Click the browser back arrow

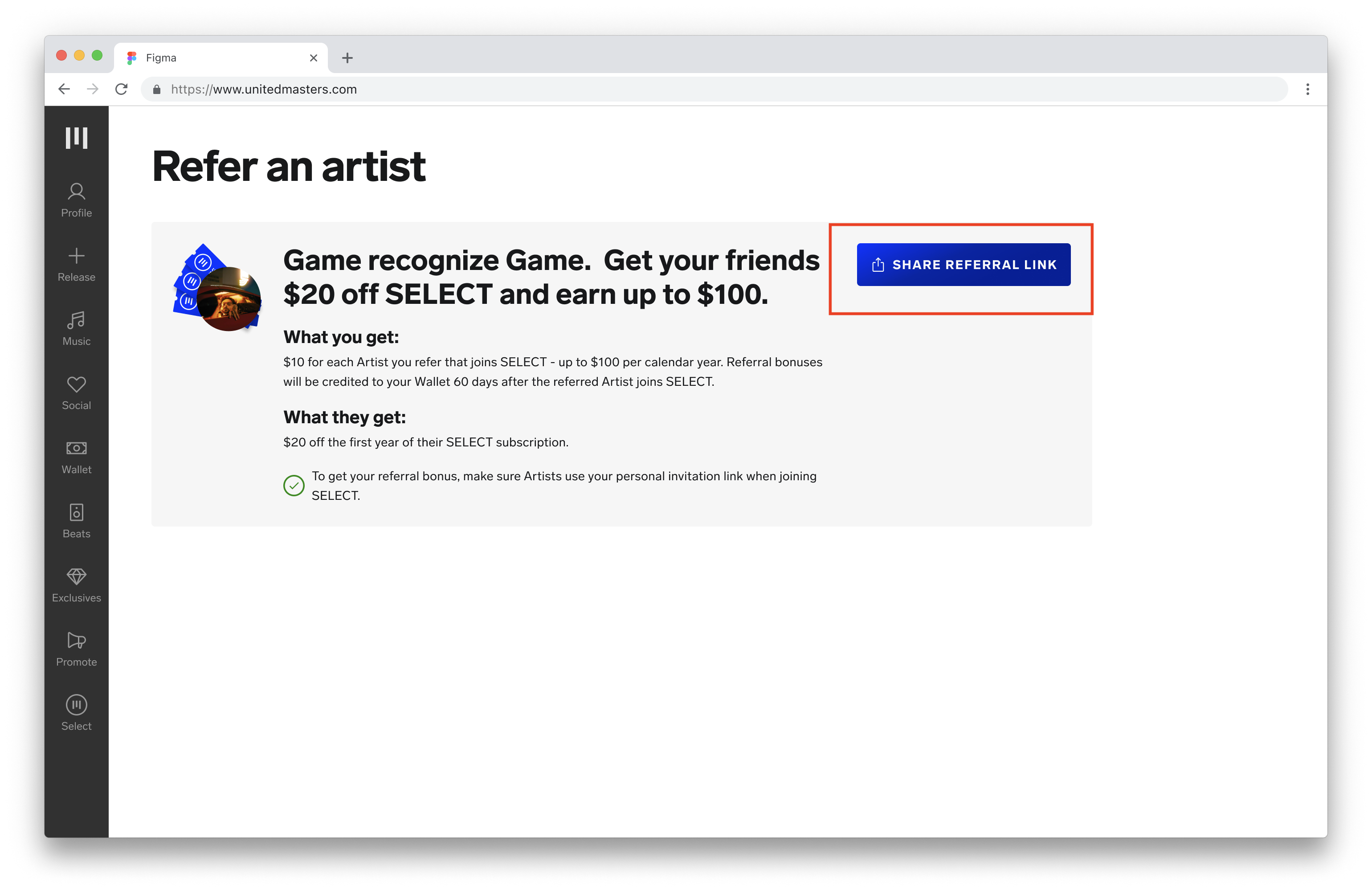tap(64, 90)
